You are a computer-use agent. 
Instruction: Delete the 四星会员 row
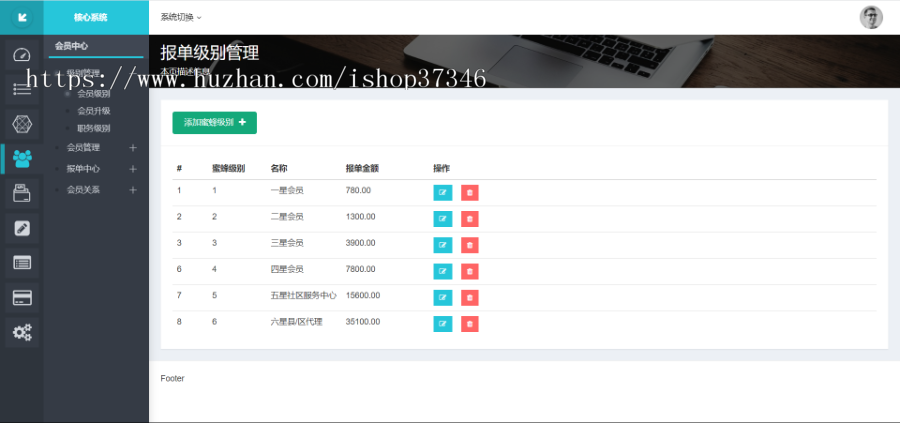tap(470, 271)
